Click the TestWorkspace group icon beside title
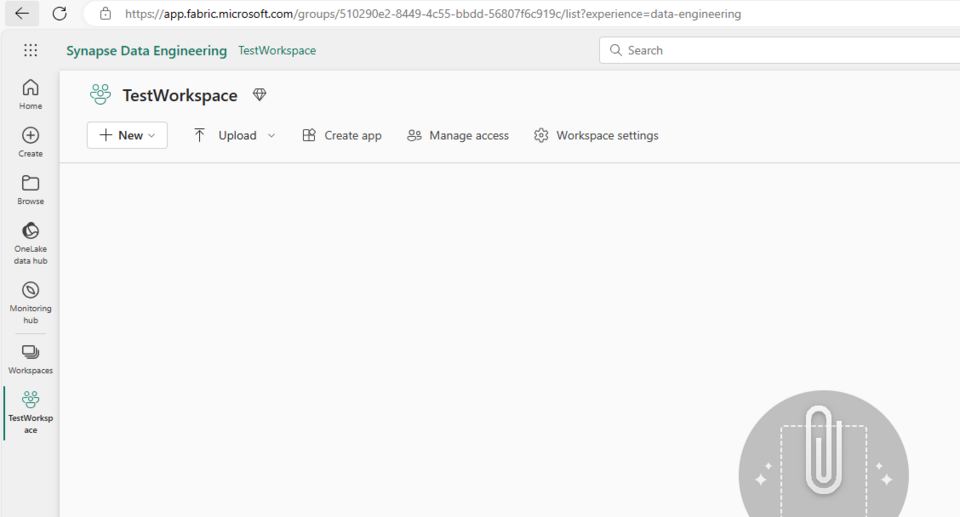The image size is (960, 517). click(100, 94)
